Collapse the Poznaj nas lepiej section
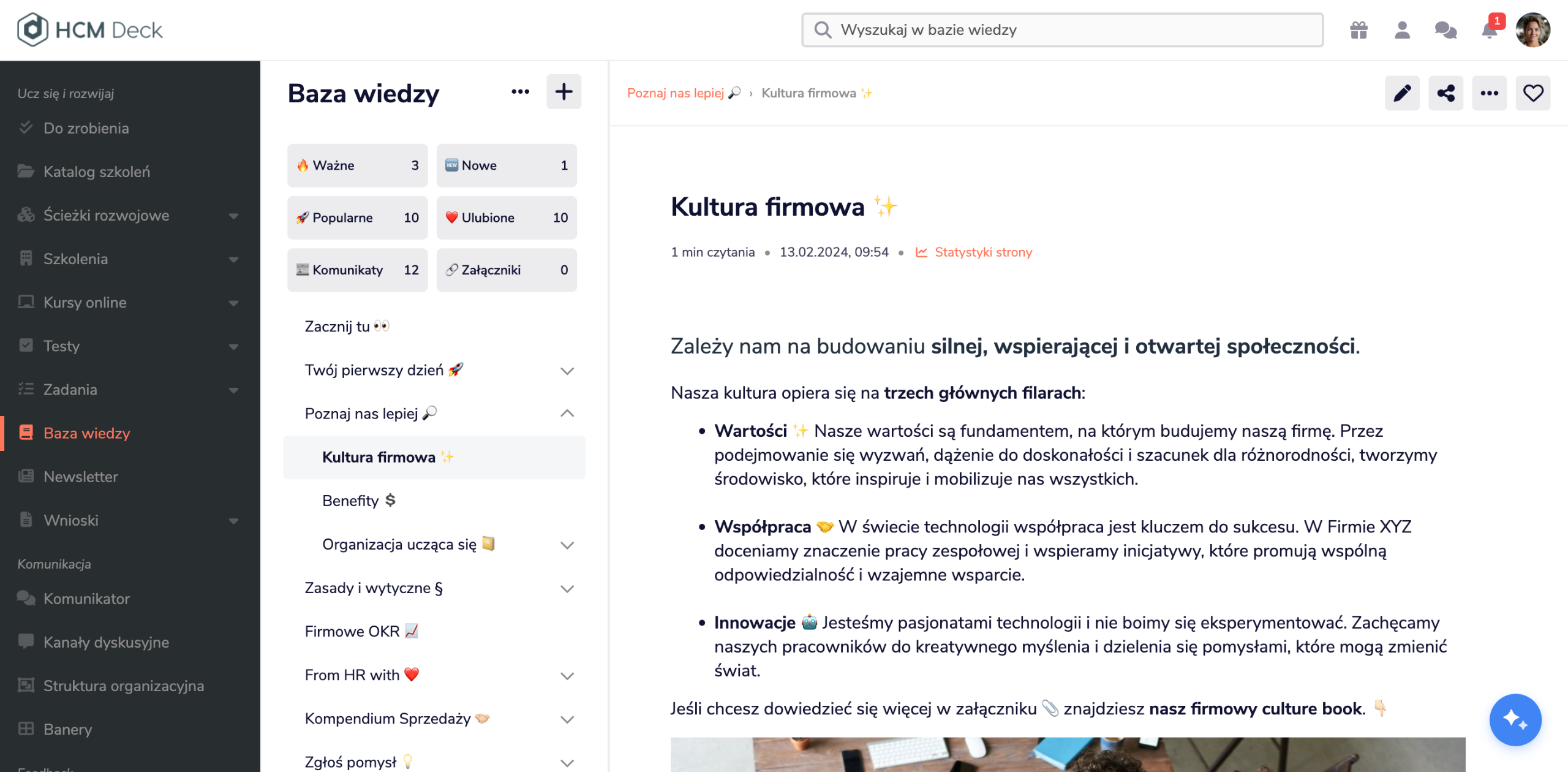This screenshot has width=1568, height=772. click(567, 414)
